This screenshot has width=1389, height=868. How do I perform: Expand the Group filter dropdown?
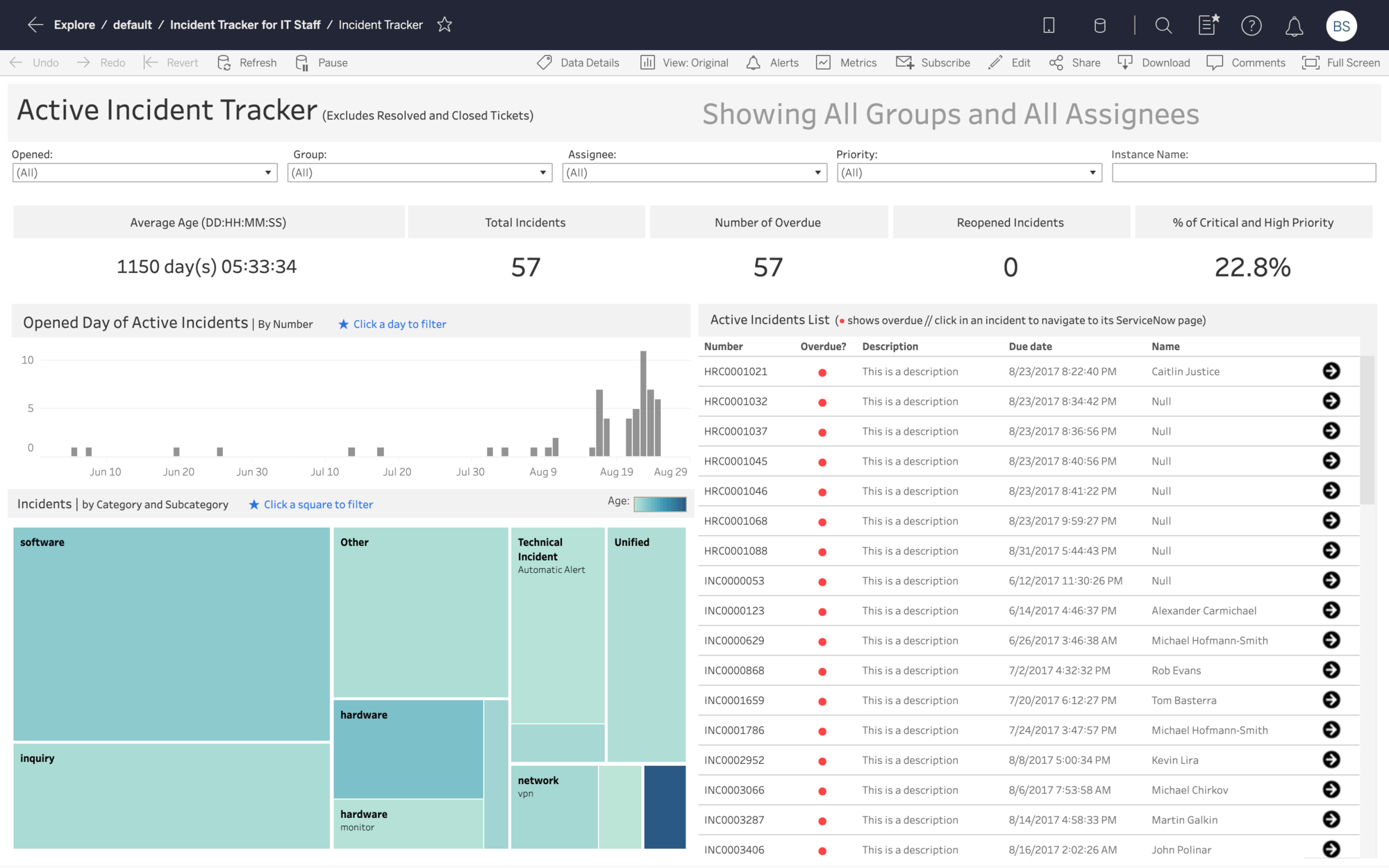[x=419, y=172]
